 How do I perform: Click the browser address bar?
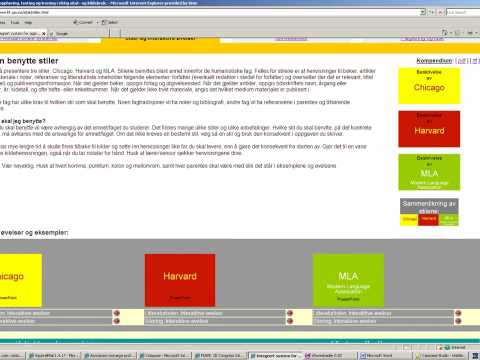click(210, 12)
